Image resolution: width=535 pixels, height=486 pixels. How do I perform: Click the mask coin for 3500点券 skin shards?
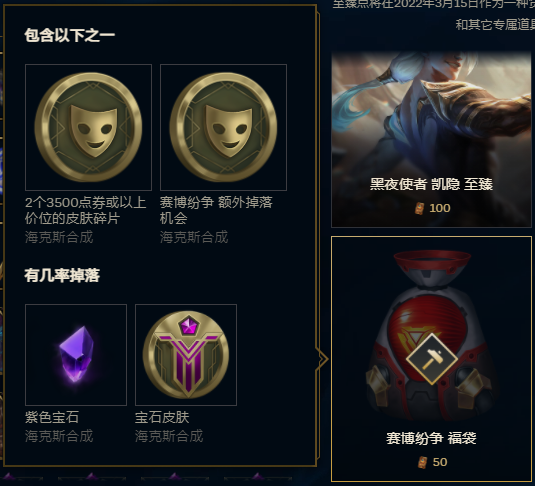[88, 127]
